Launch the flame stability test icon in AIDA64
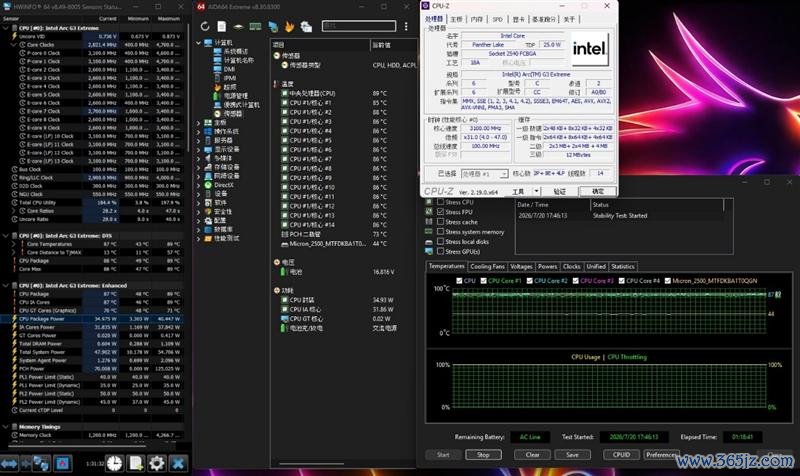Viewport: 800px width, 476px height. point(289,26)
